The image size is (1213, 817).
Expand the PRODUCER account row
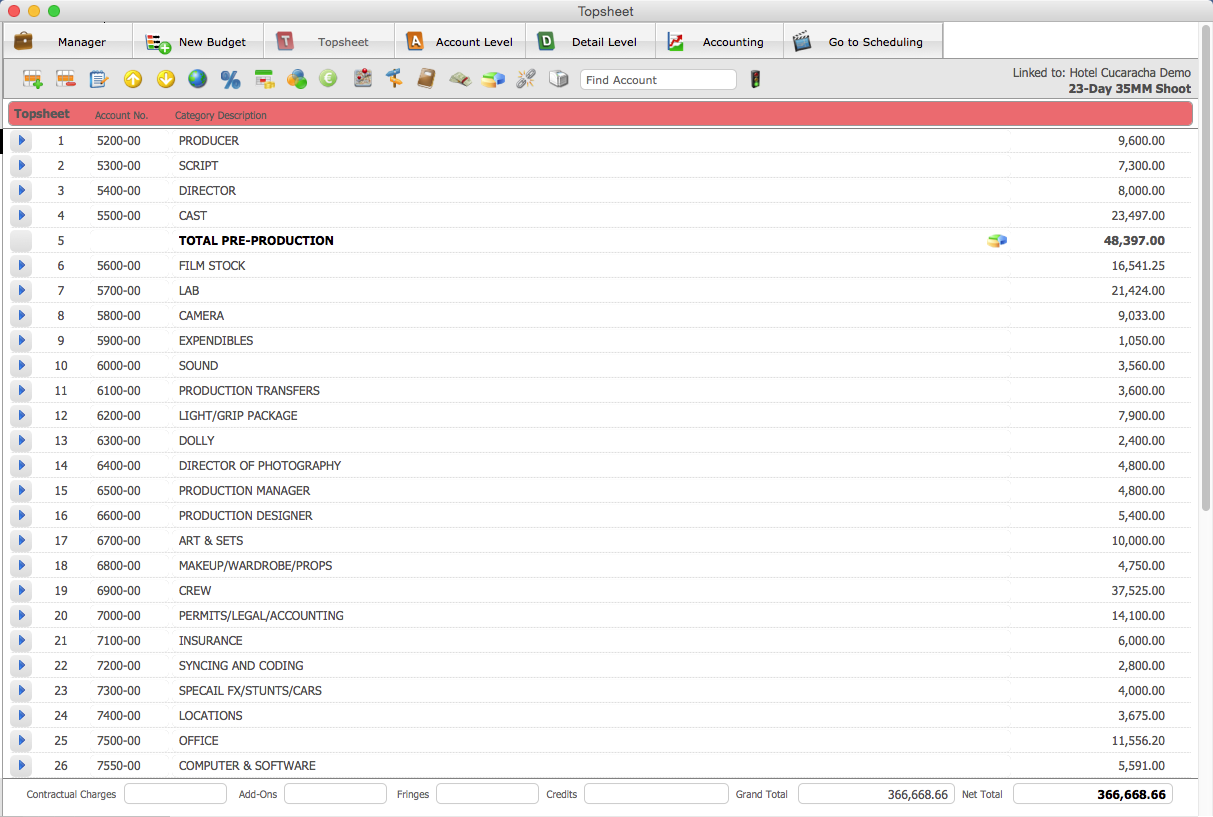(x=21, y=141)
